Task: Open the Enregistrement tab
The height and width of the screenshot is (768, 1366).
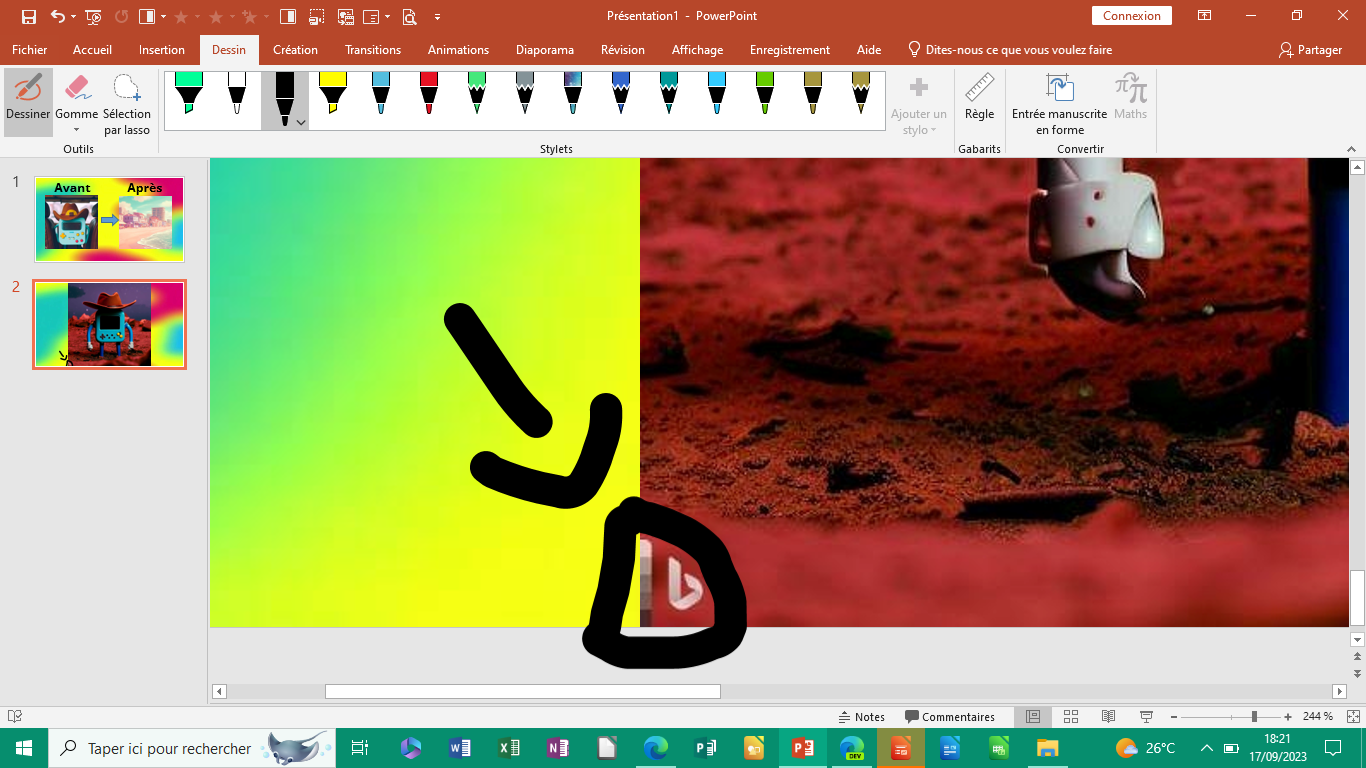Action: 790,50
